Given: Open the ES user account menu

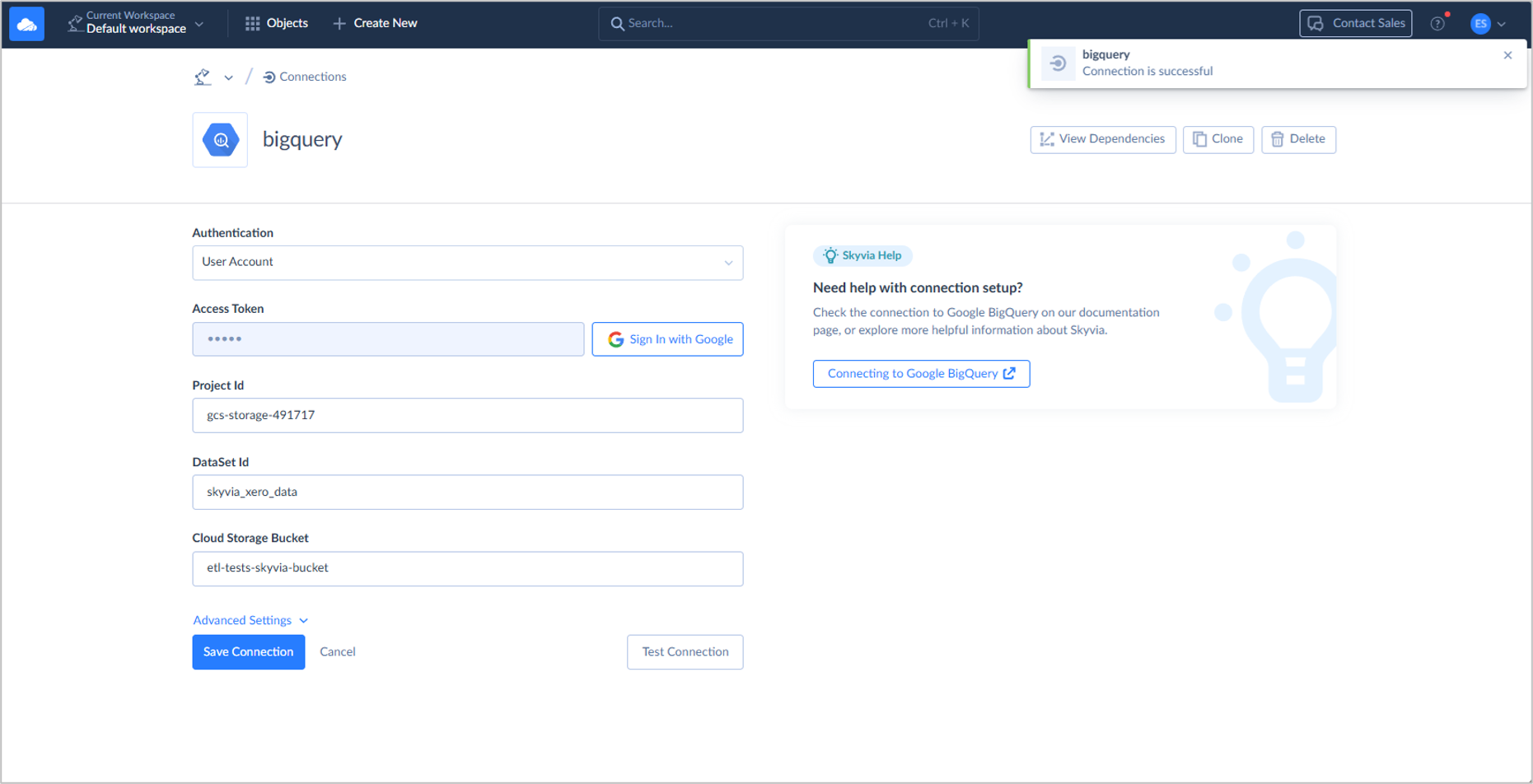Looking at the screenshot, I should [x=1488, y=24].
